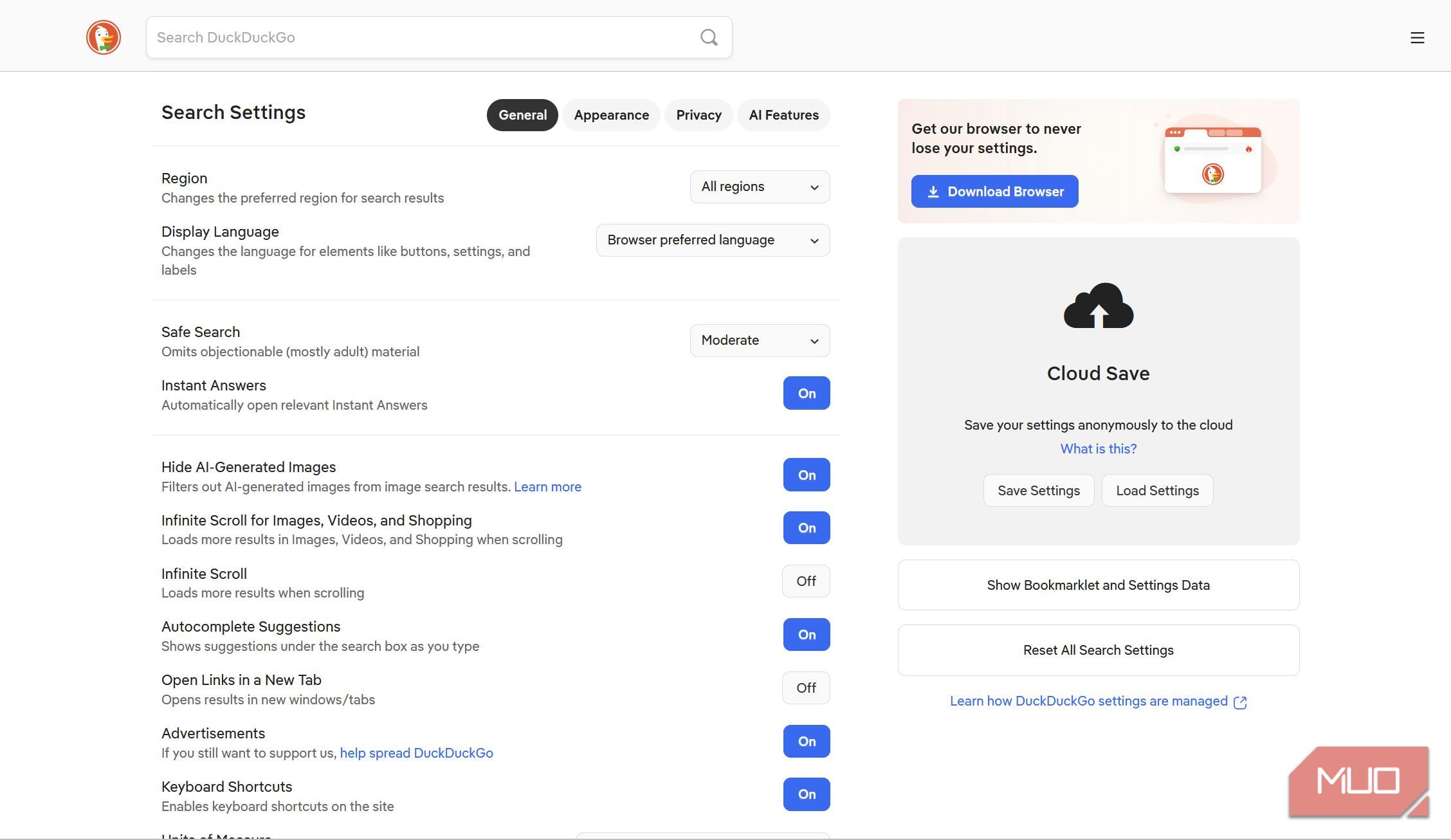Click the Load Settings button
This screenshot has height=840, width=1451.
coord(1157,491)
